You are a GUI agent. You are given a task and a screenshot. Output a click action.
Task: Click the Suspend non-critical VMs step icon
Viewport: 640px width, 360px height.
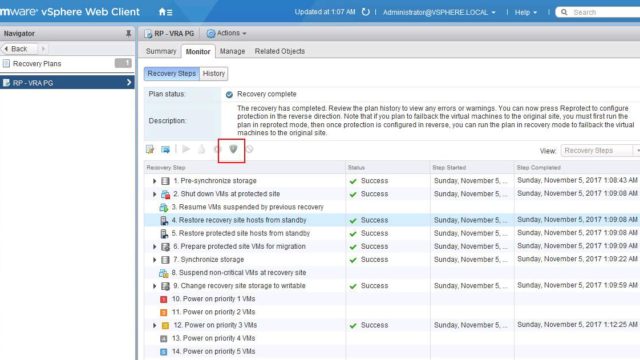164,273
